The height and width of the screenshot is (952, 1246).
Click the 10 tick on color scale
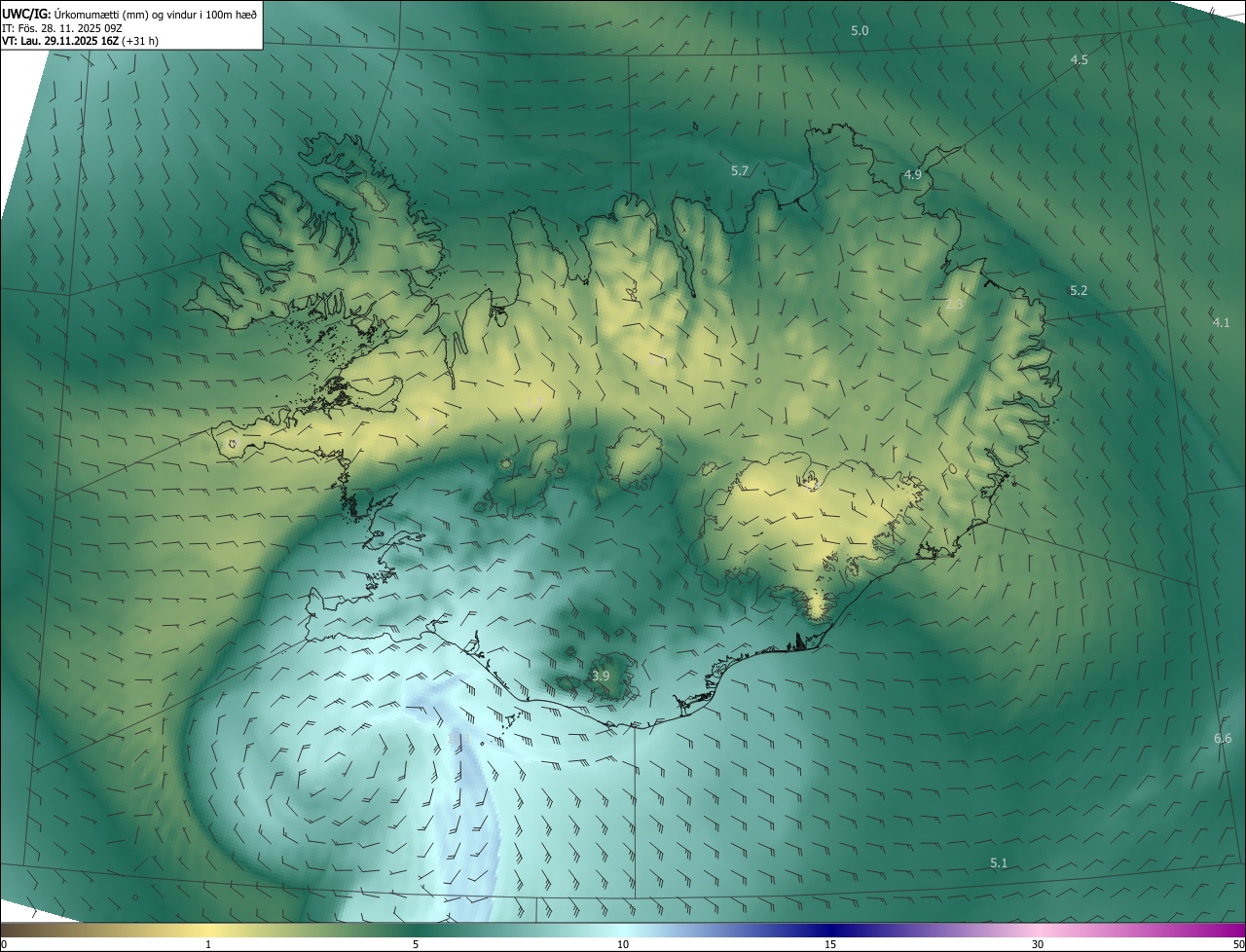tap(622, 944)
